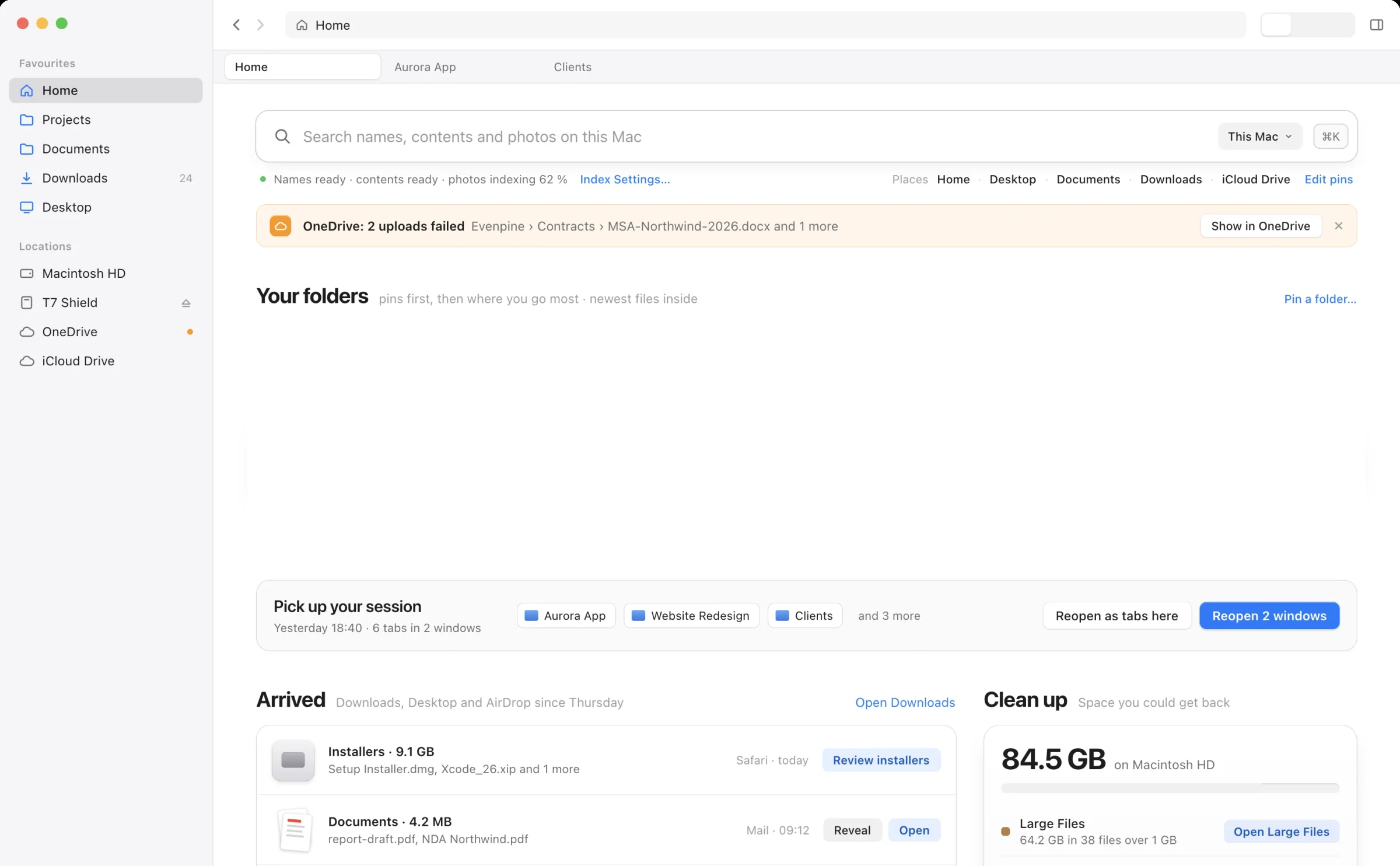Jump to Desktop in the Places row
The image size is (1400, 866).
click(x=1013, y=179)
